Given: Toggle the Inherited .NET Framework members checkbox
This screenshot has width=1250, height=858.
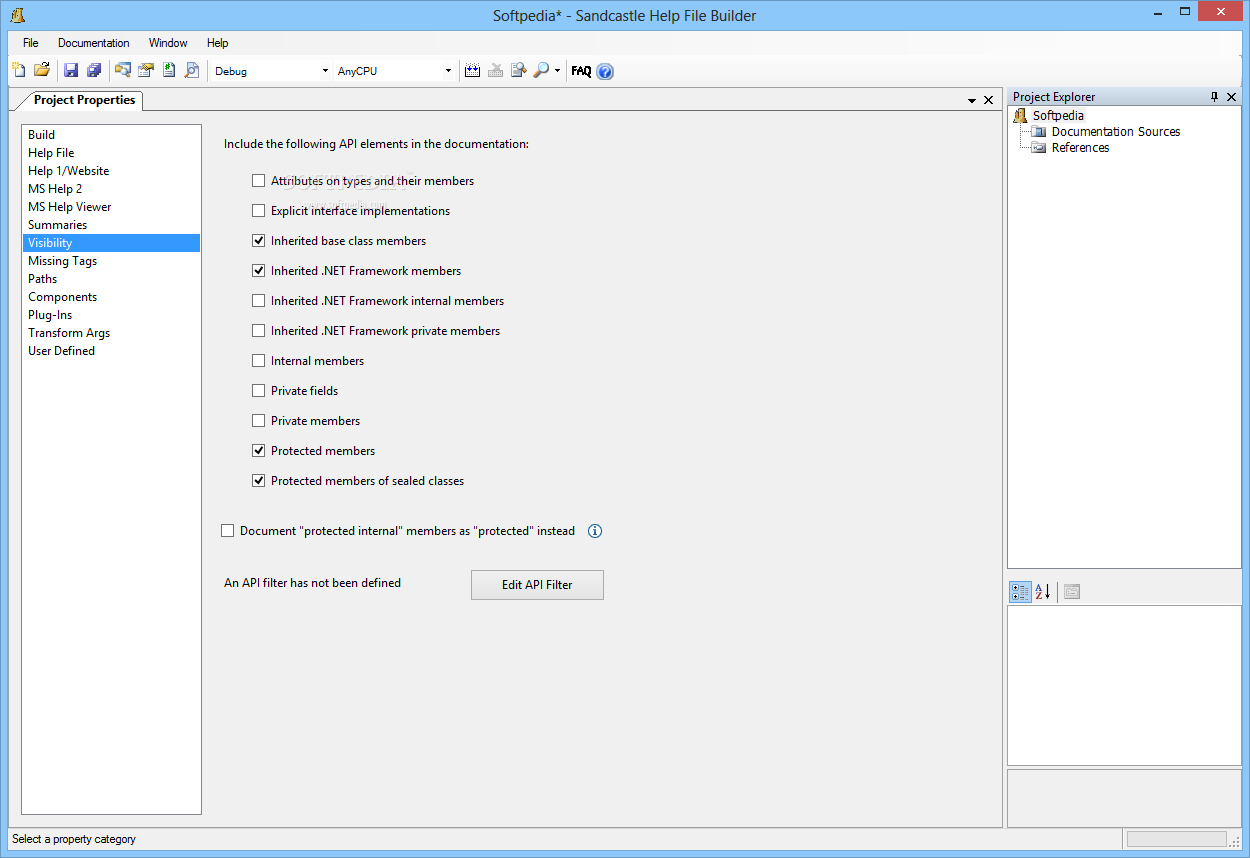Looking at the screenshot, I should tap(259, 271).
